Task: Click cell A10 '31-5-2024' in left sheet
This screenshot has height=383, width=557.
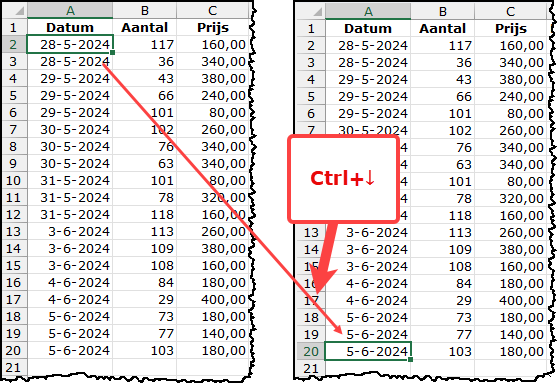Action: [x=70, y=180]
